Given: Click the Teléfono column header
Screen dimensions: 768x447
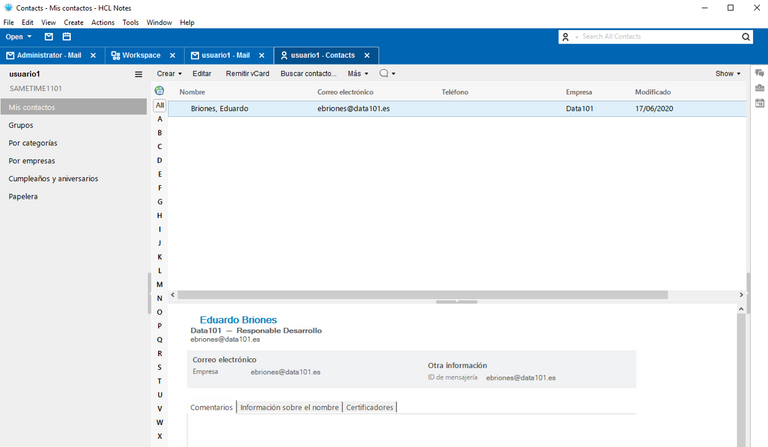Looking at the screenshot, I should (455, 92).
